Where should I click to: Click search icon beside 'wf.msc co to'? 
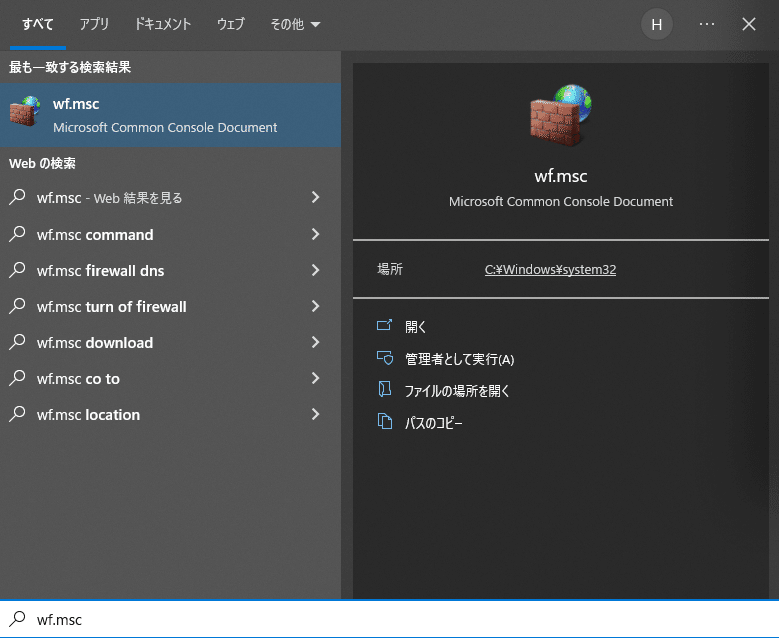pyautogui.click(x=17, y=378)
